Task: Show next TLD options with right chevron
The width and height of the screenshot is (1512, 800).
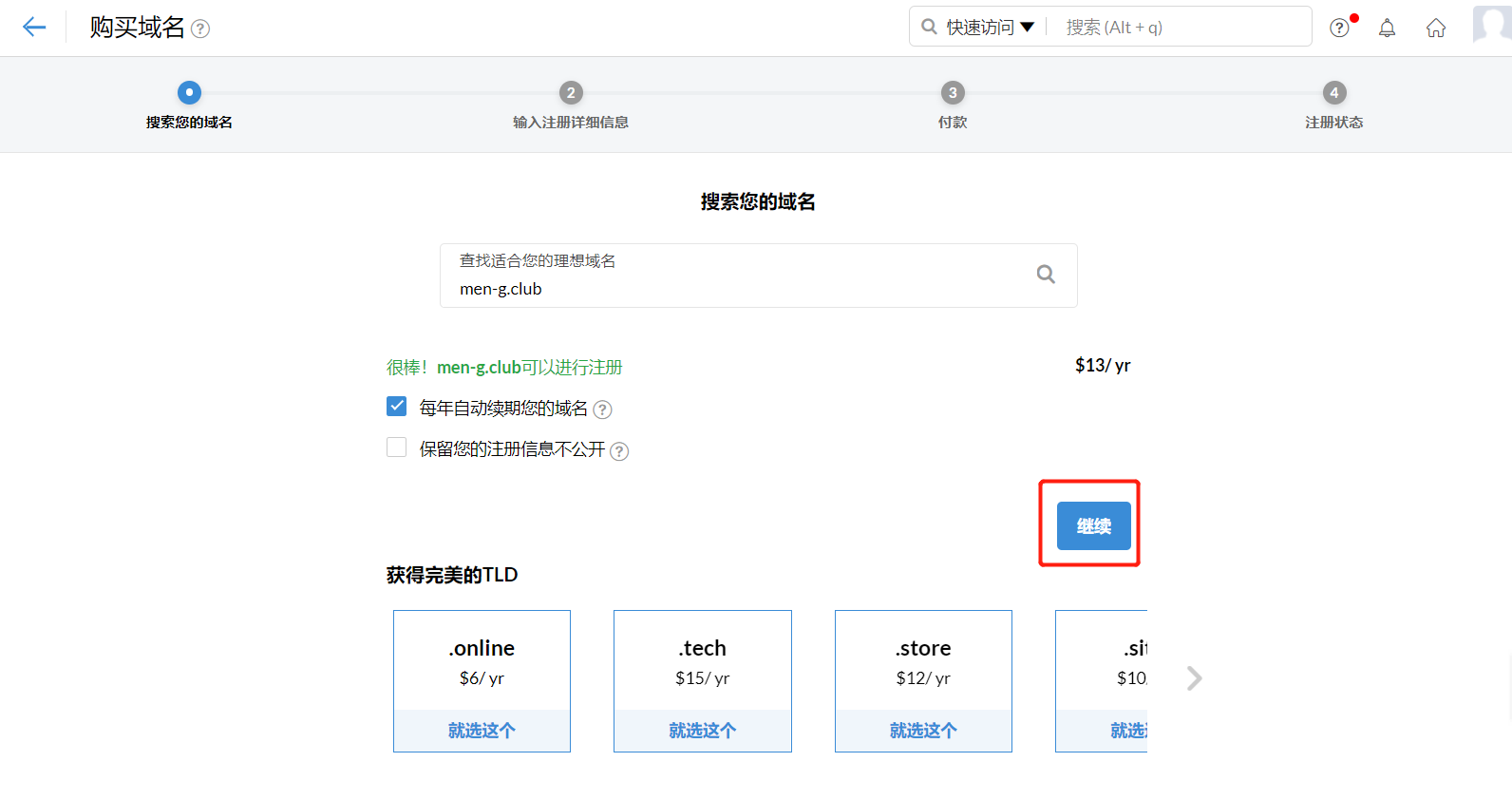Action: pos(1194,678)
